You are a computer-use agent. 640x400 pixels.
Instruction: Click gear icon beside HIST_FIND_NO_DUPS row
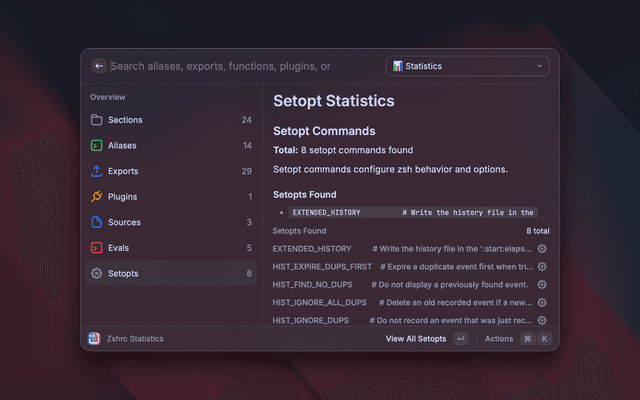[542, 284]
